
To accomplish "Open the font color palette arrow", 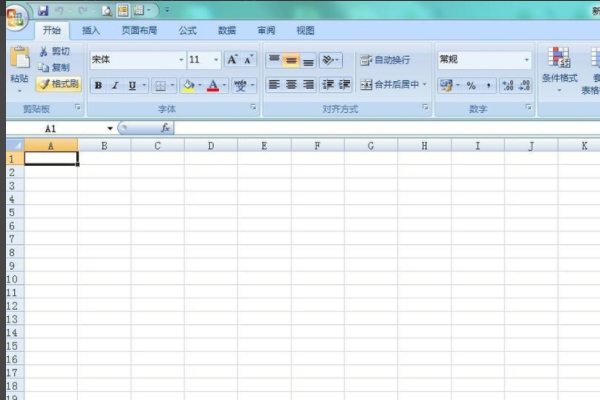I will click(x=224, y=85).
